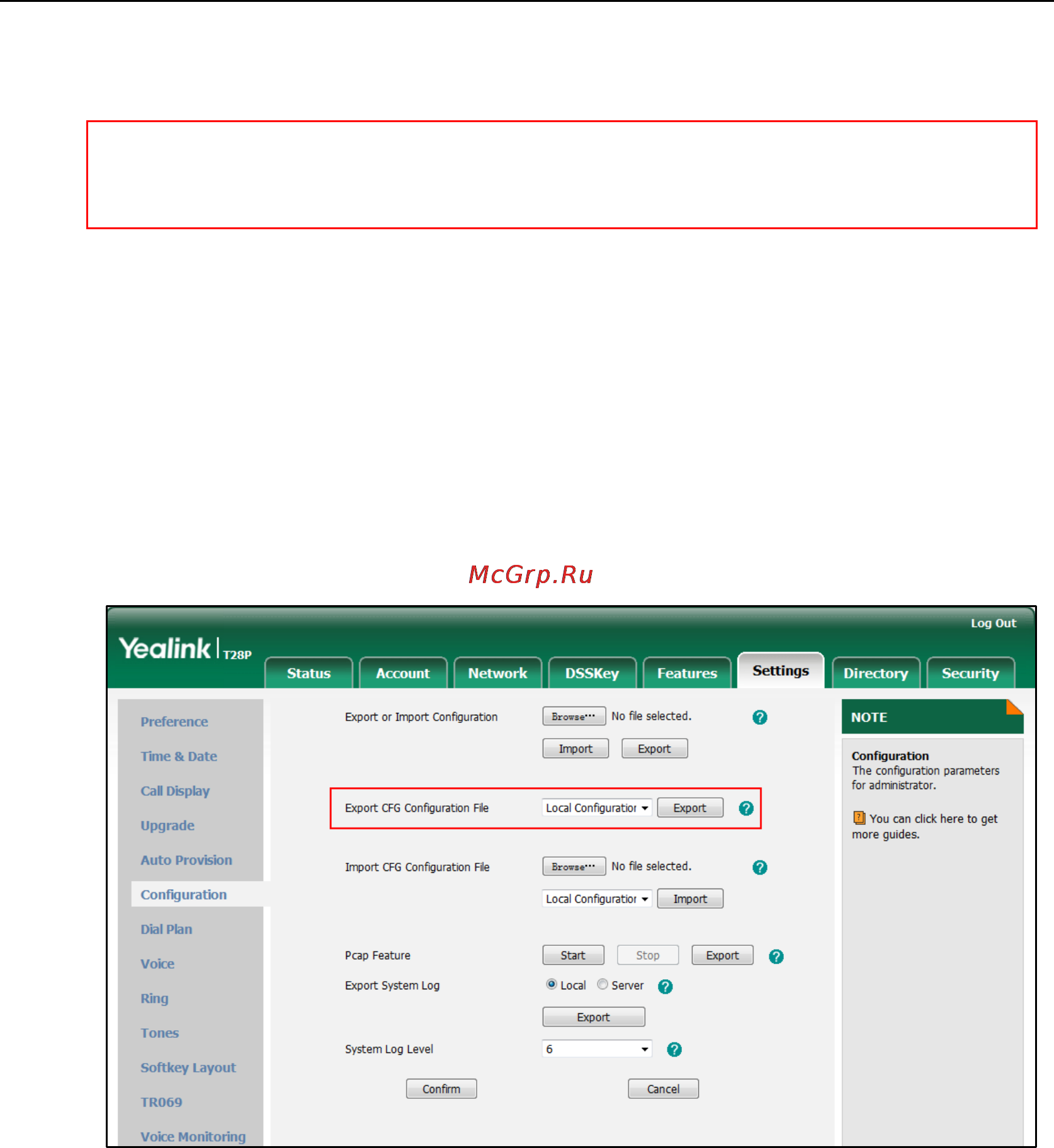Click Import for CFG Configuration File
1054x1148 pixels.
690,899
